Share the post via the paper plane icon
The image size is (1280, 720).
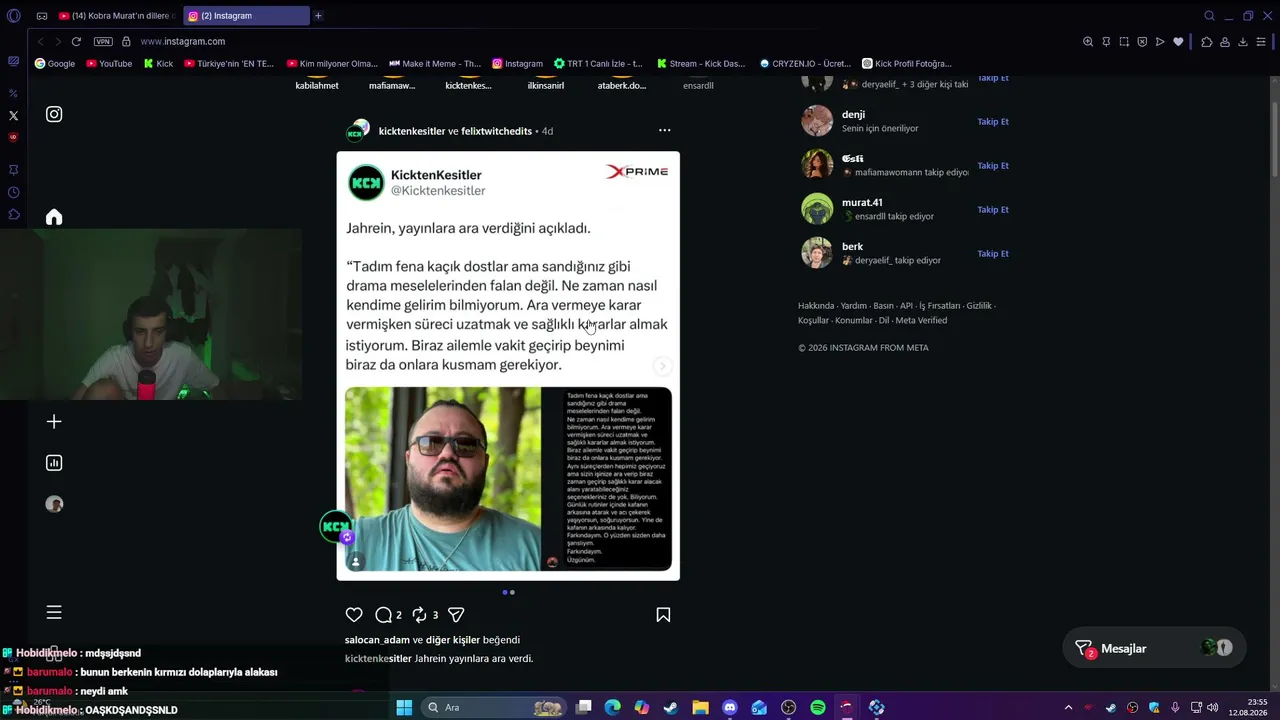point(456,615)
